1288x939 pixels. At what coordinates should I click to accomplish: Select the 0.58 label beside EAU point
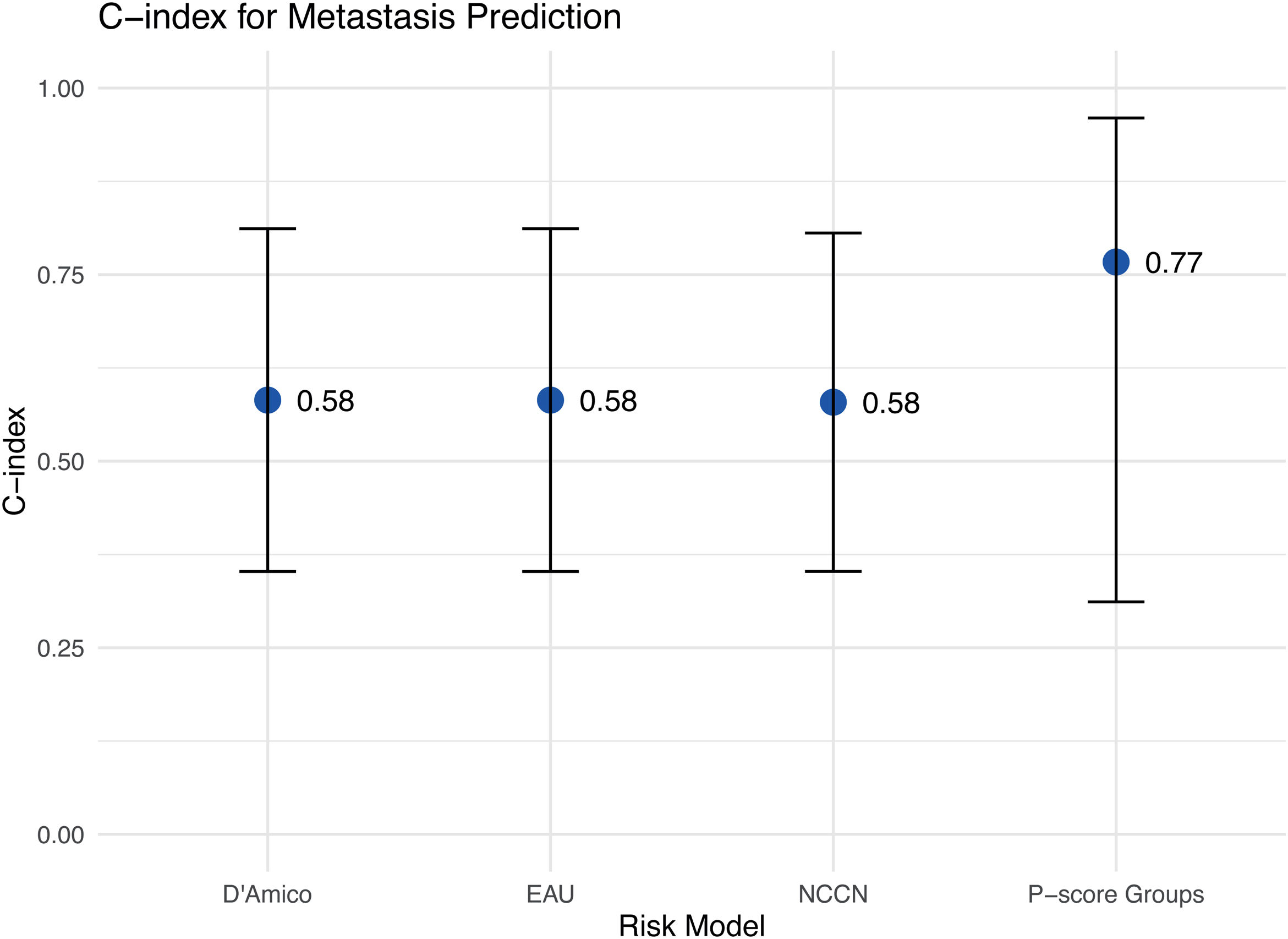(608, 401)
